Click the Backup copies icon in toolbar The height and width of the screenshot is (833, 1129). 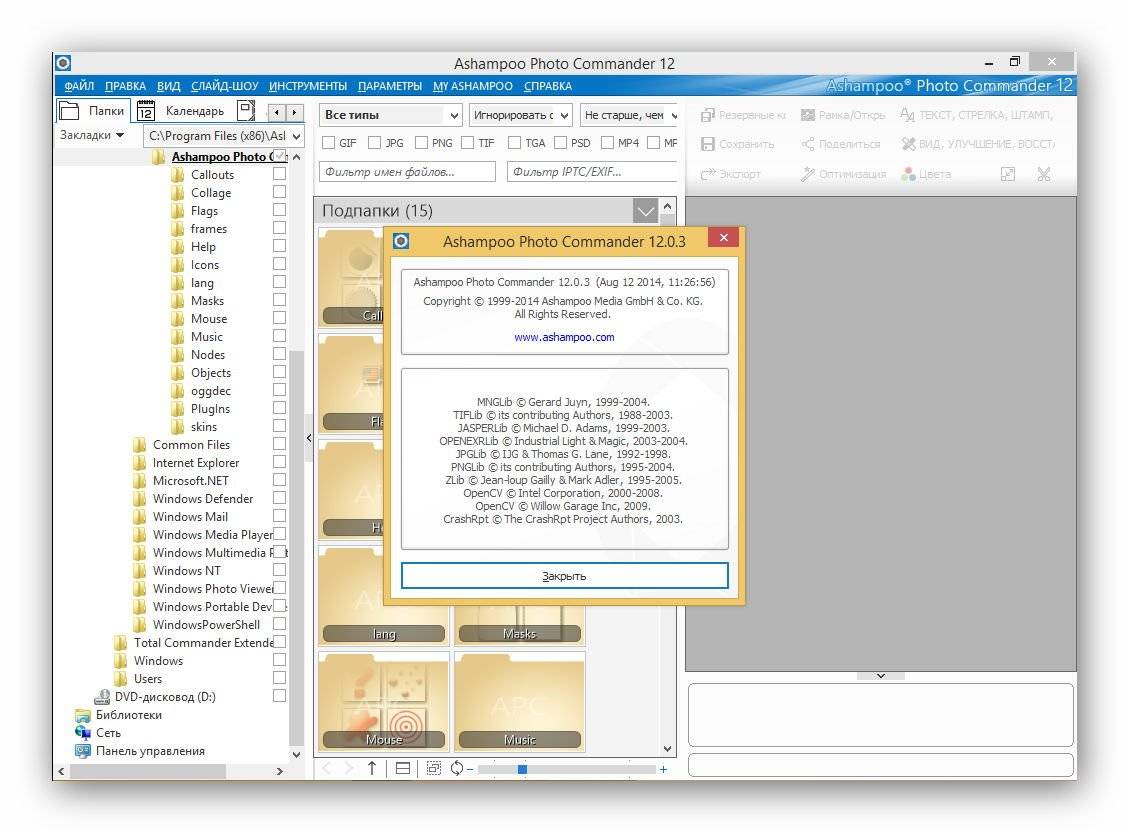(707, 115)
